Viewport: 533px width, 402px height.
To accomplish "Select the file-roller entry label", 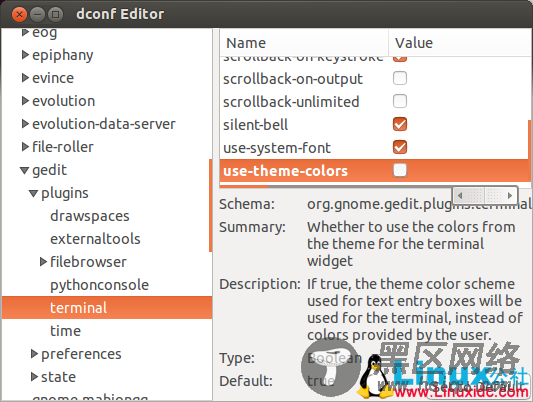I will point(63,147).
